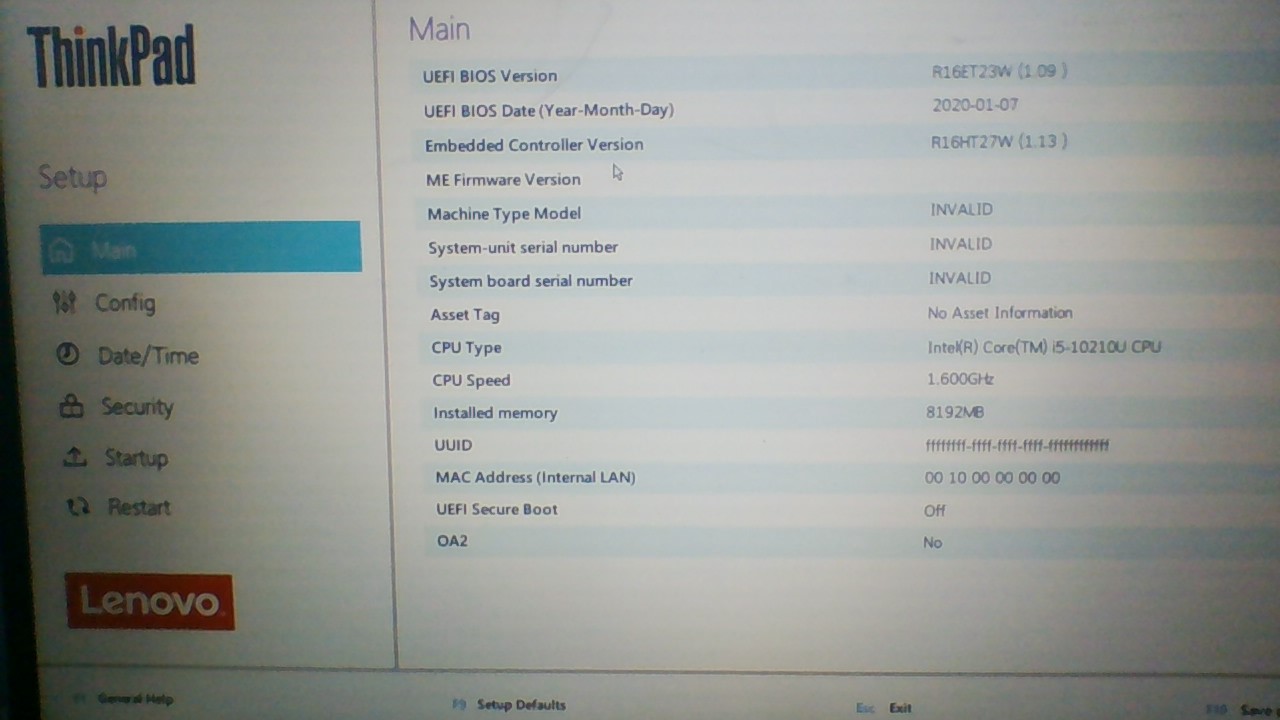Click the Setup heading in sidebar
Screen dimensions: 1280x720
click(72, 178)
